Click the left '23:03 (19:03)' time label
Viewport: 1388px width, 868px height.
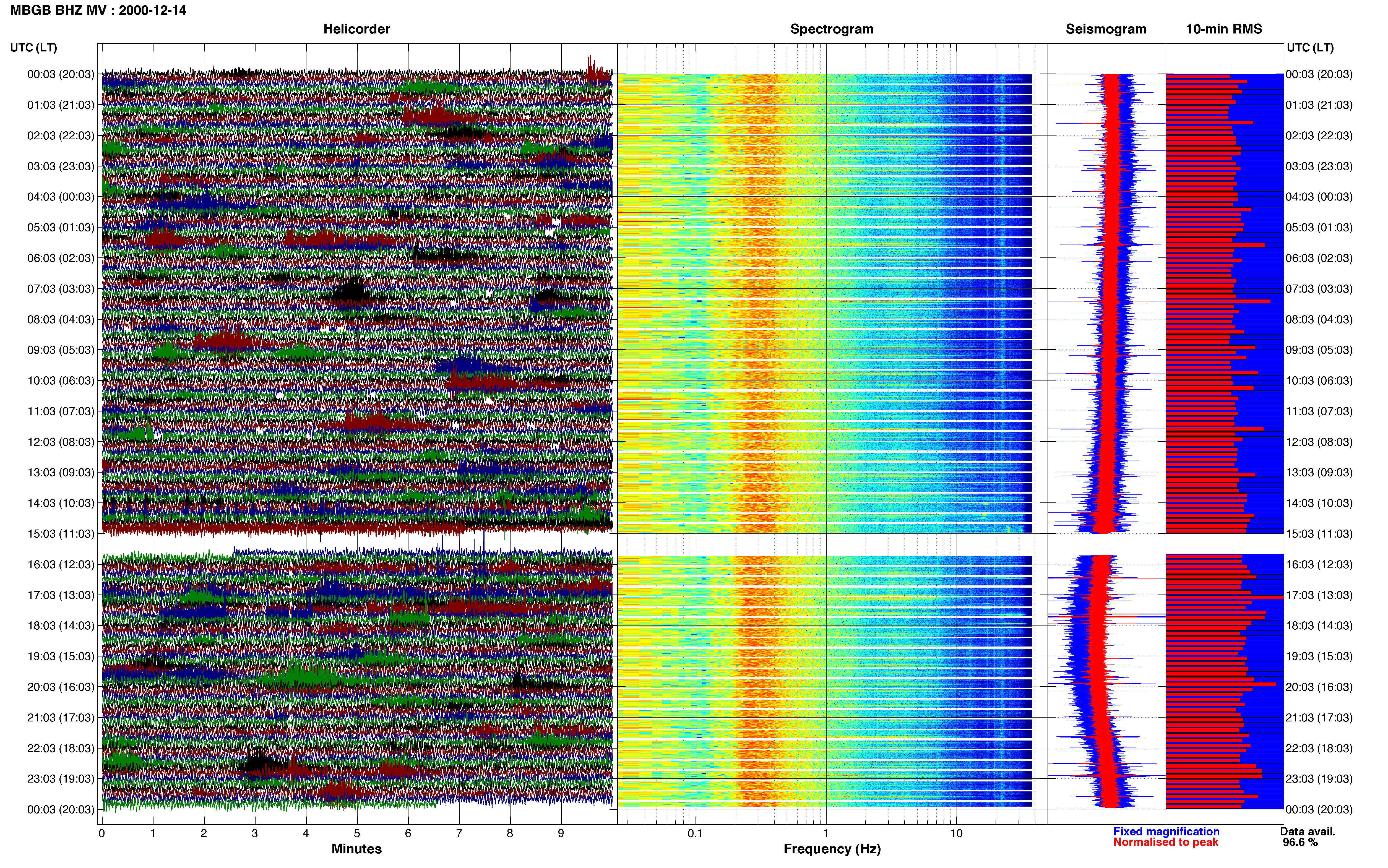click(x=60, y=779)
